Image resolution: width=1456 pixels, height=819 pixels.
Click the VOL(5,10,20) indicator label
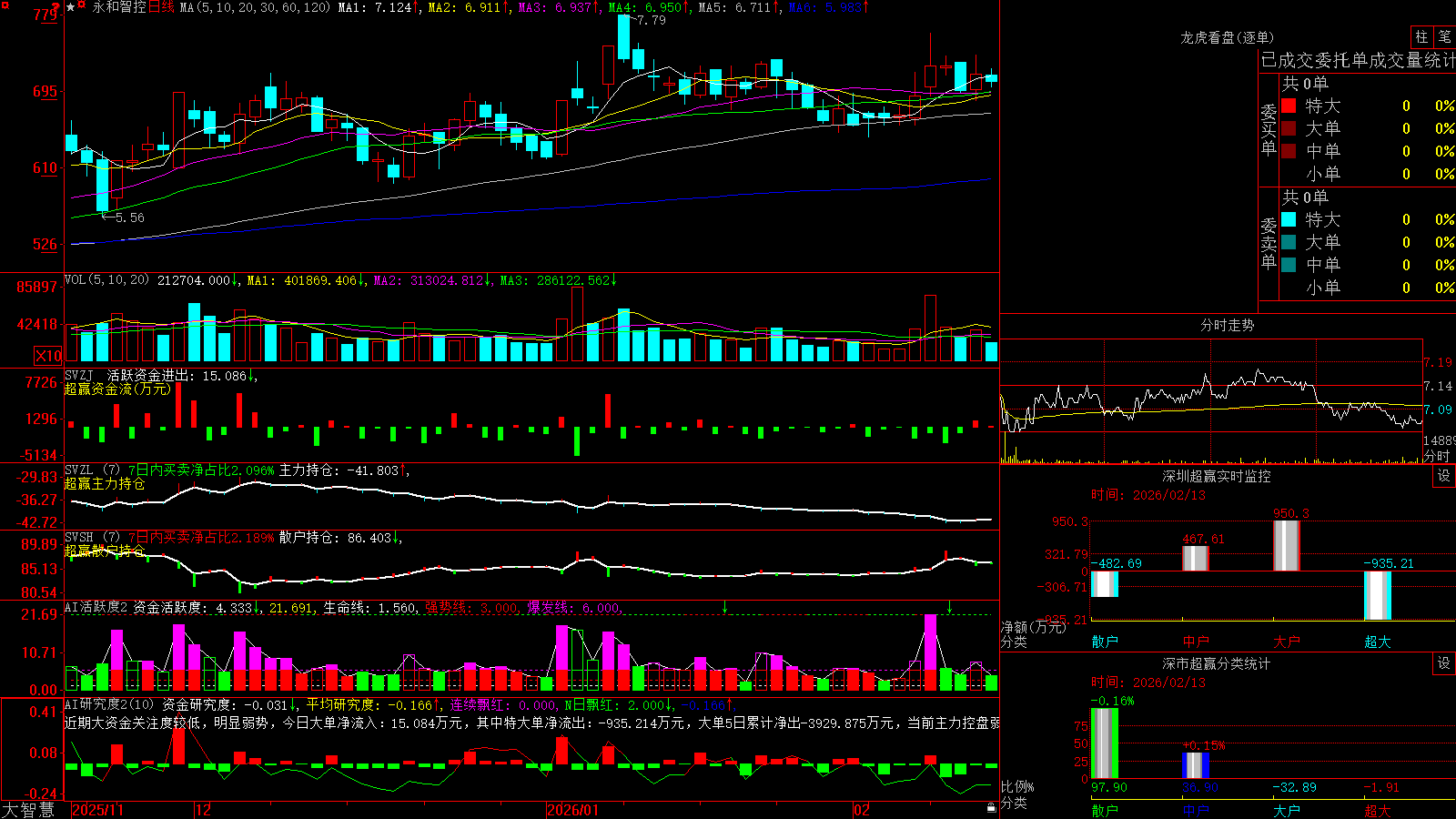tap(106, 280)
